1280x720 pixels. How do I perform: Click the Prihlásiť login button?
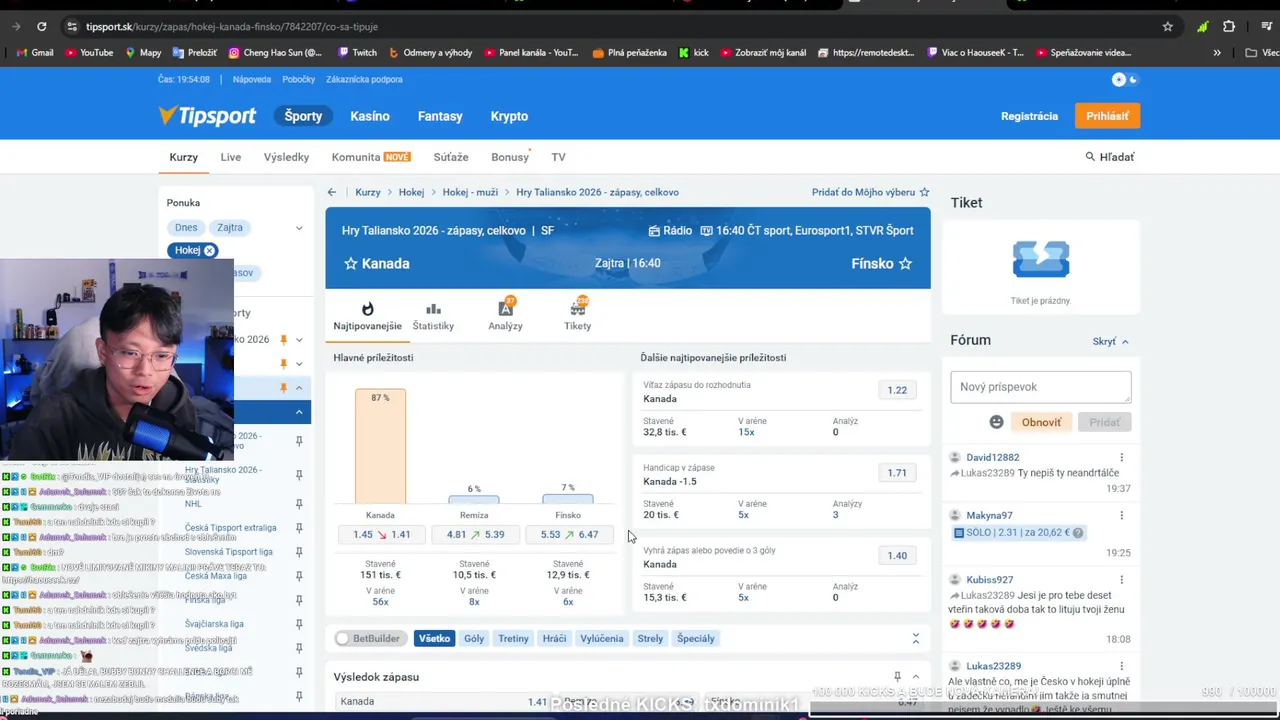(x=1107, y=116)
